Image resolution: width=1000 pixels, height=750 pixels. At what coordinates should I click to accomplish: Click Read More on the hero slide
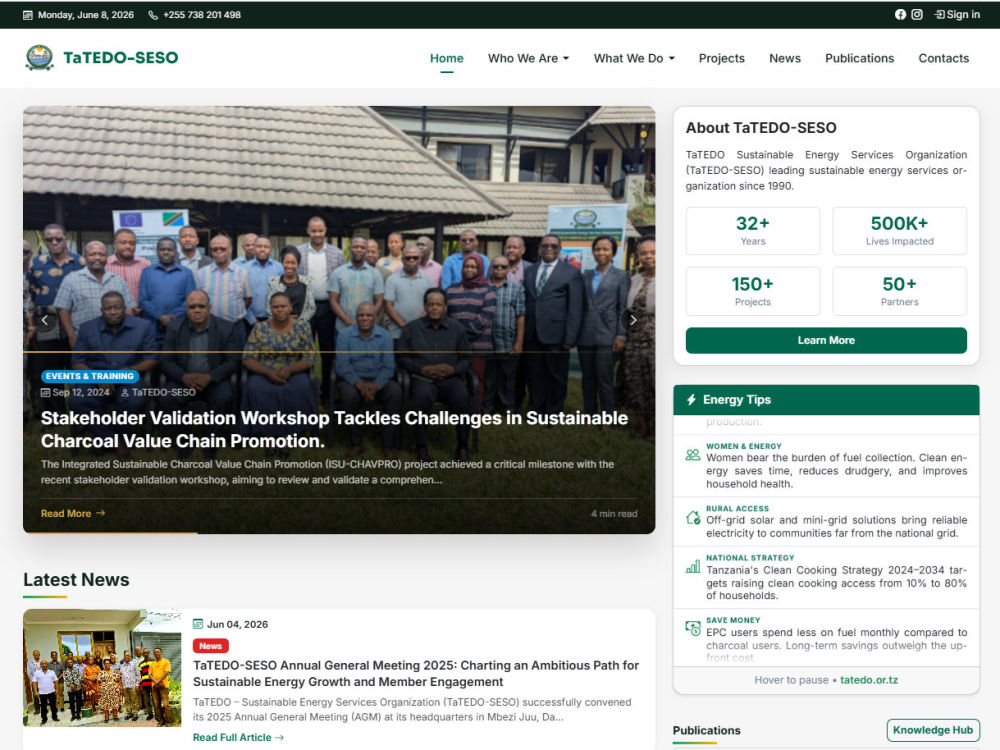pyautogui.click(x=73, y=513)
